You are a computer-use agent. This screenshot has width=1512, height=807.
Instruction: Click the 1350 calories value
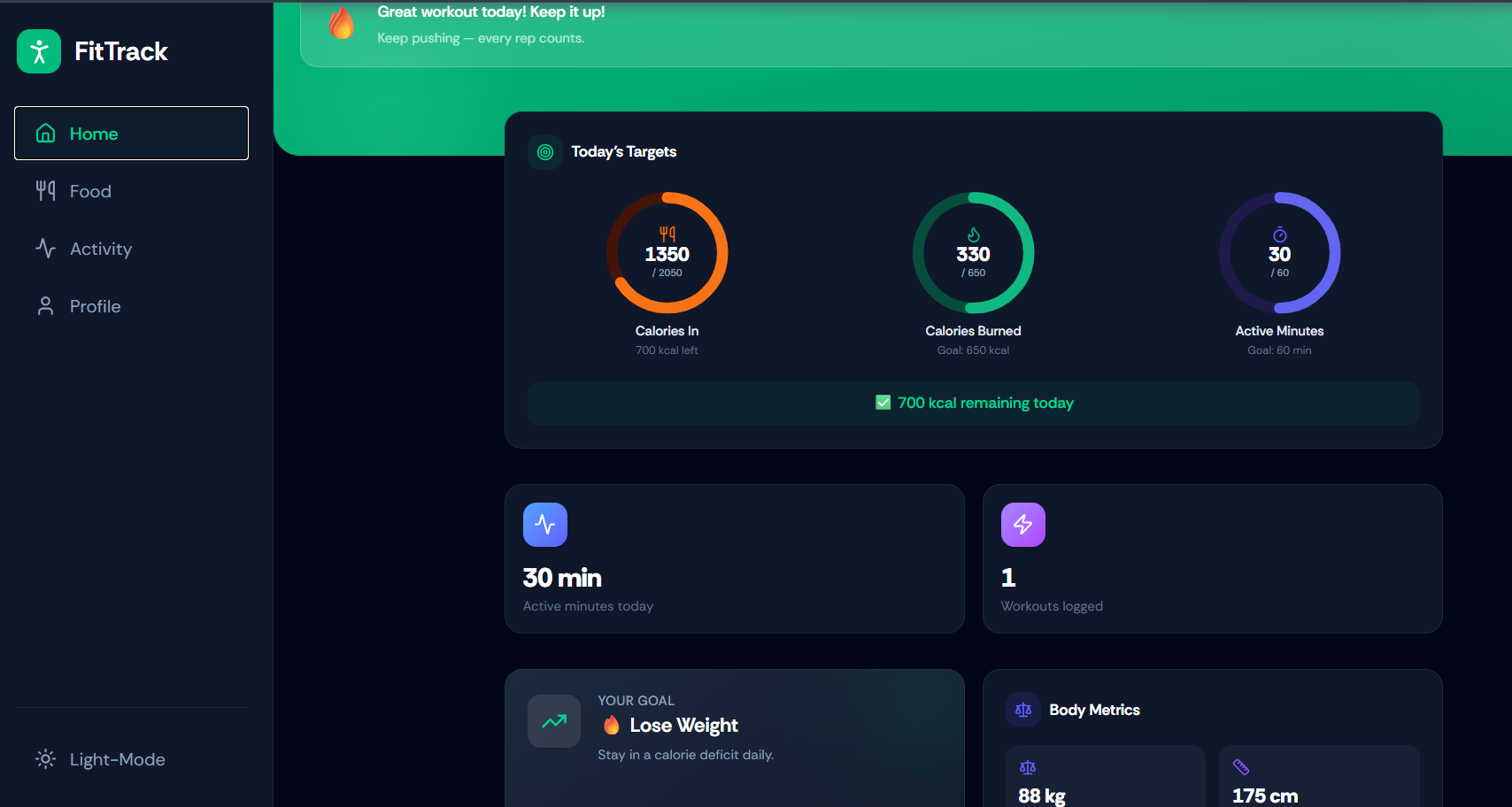[667, 254]
